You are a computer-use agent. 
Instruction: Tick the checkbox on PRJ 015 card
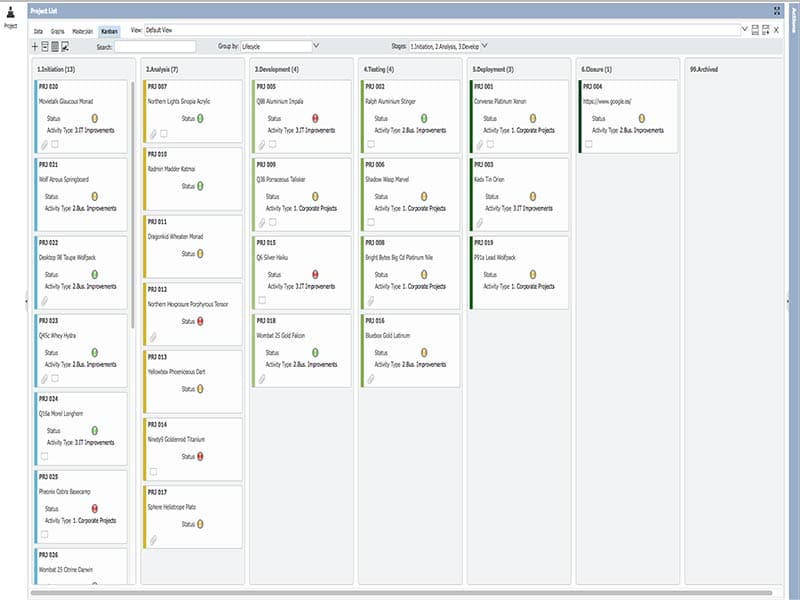coord(262,301)
